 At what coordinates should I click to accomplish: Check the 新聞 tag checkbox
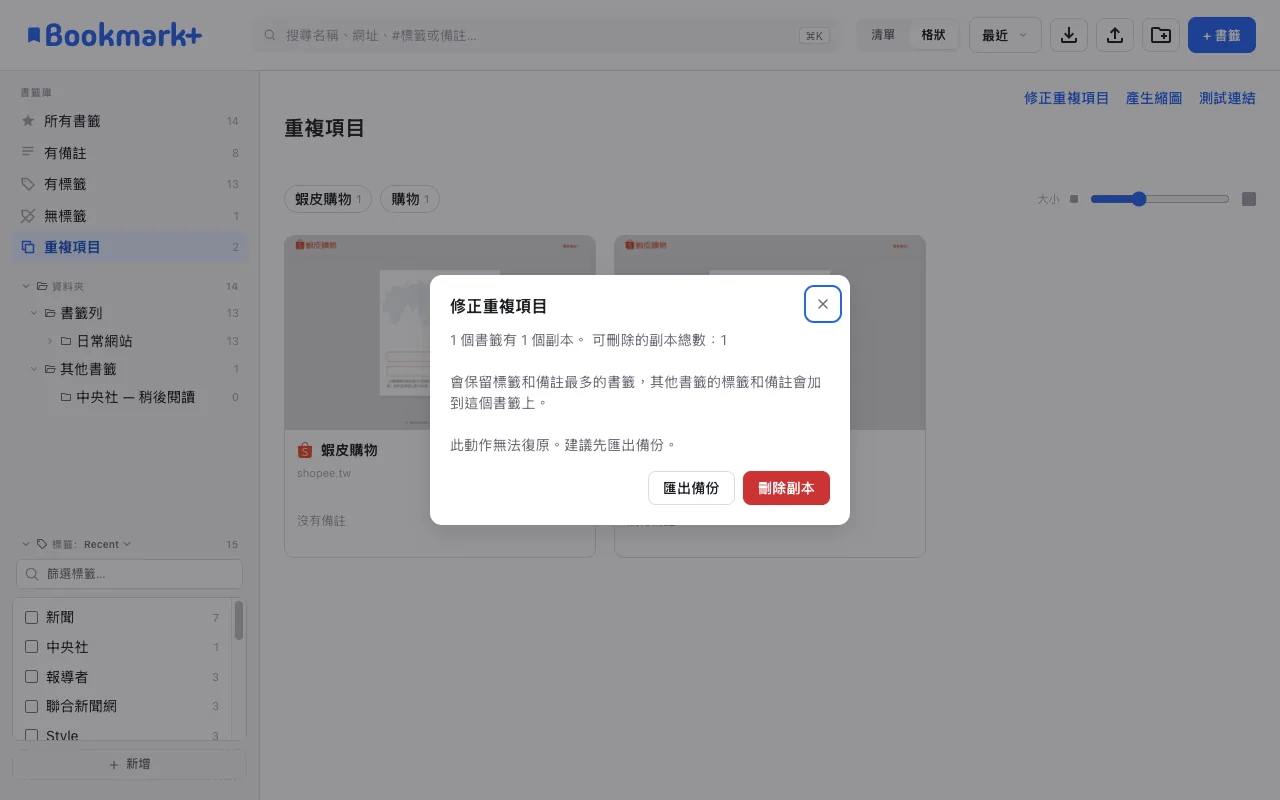[x=31, y=617]
